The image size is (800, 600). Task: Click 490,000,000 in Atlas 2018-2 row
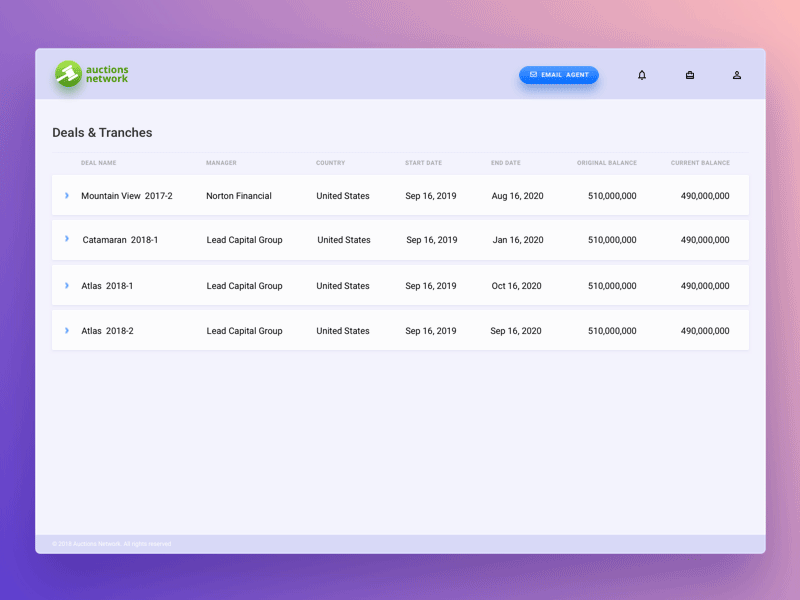coord(705,331)
